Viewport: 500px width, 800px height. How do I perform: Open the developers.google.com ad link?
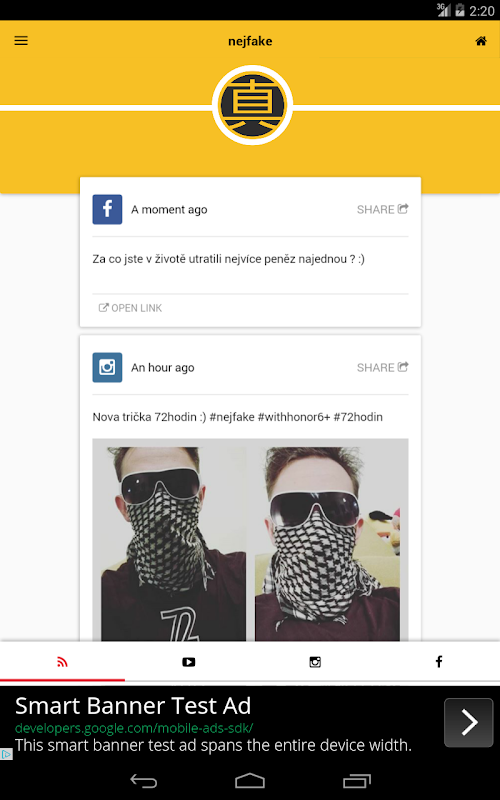134,728
